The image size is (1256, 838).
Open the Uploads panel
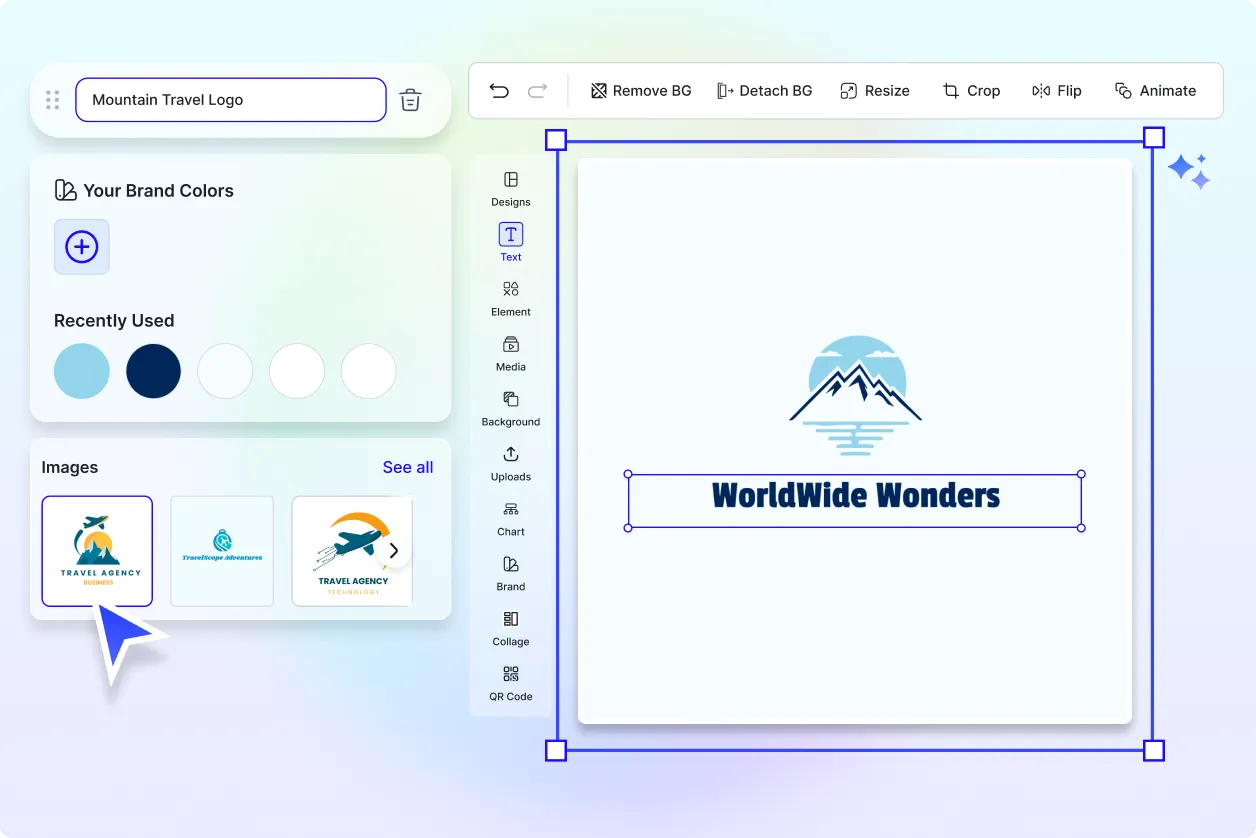(511, 463)
